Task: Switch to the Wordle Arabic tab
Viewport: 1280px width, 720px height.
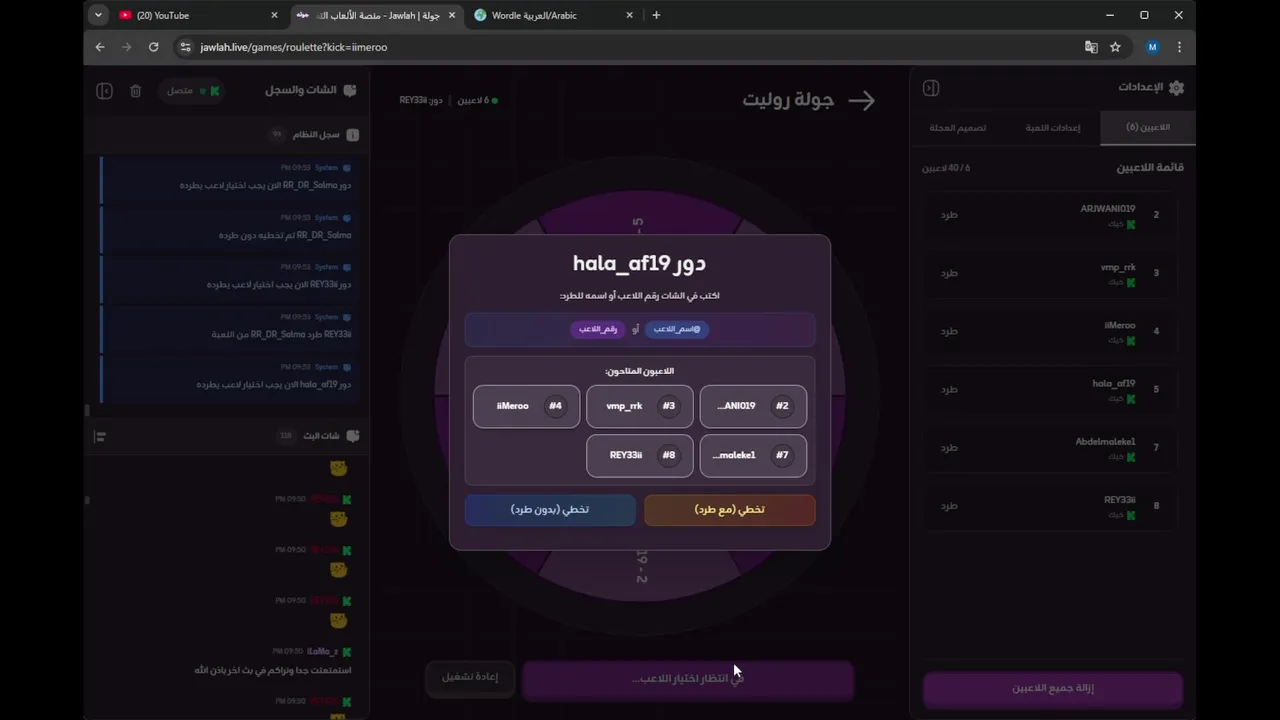Action: tap(553, 15)
